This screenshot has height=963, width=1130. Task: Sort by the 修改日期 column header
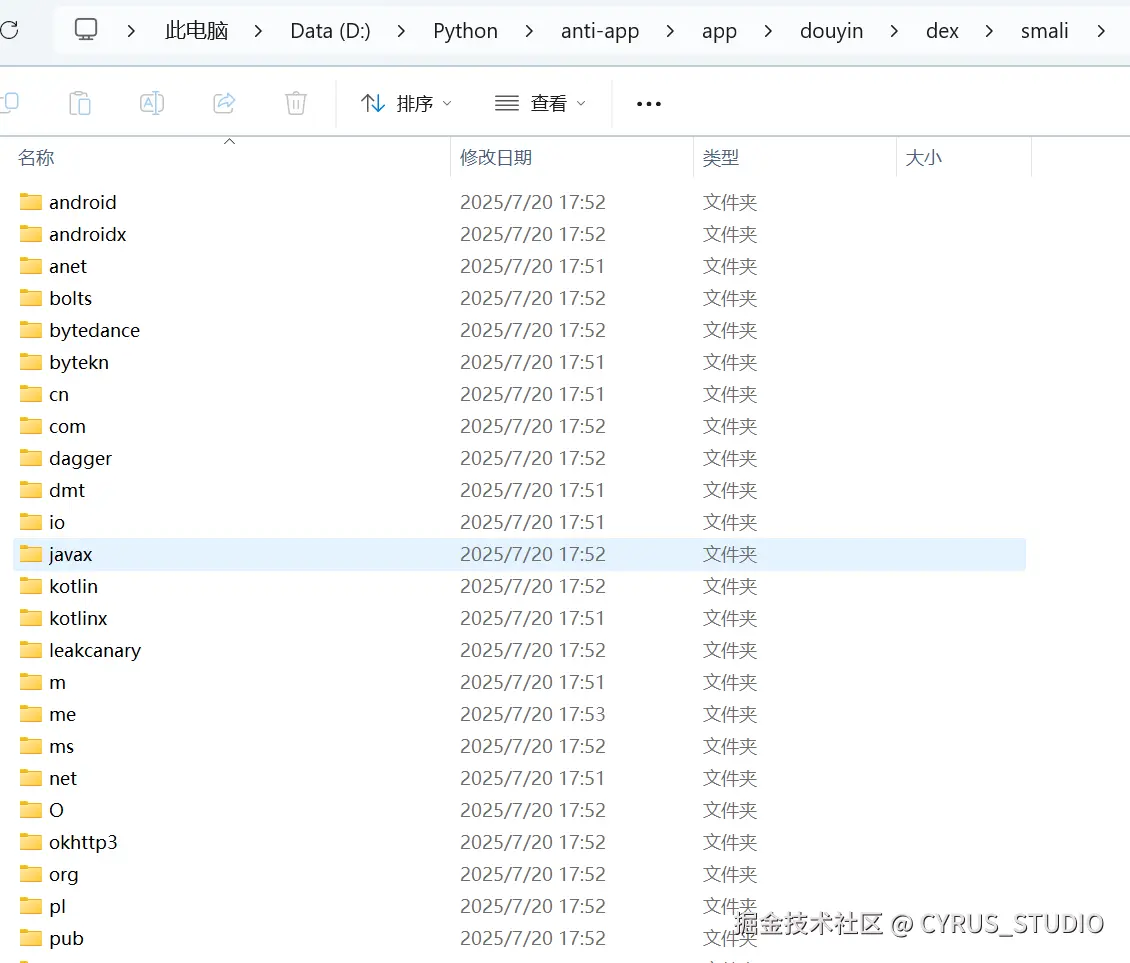point(496,157)
